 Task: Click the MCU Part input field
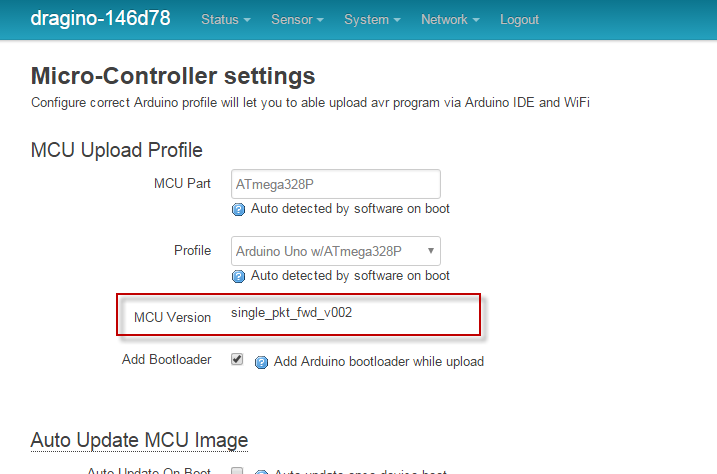tap(336, 184)
